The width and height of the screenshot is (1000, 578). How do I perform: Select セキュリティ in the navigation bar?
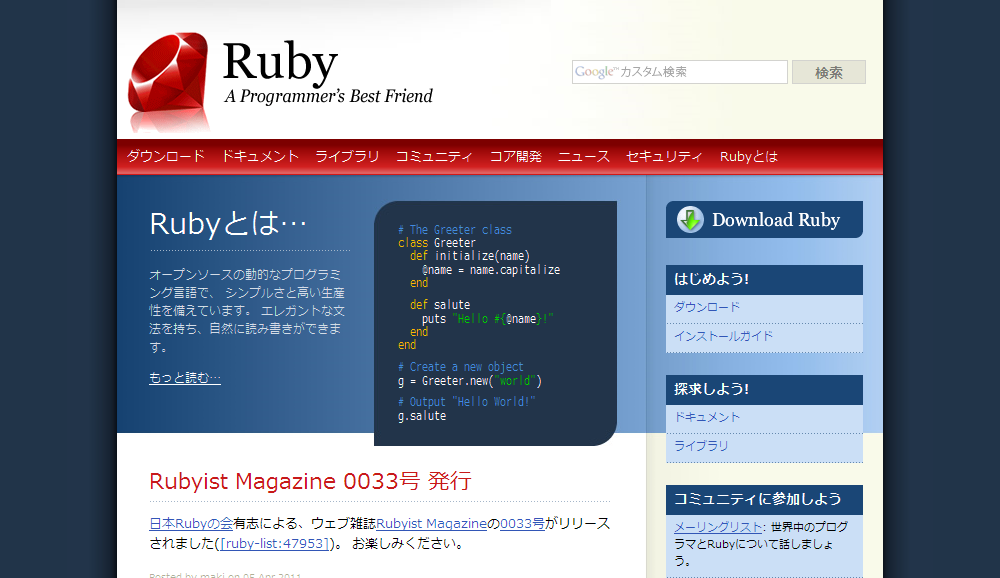pyautogui.click(x=663, y=156)
